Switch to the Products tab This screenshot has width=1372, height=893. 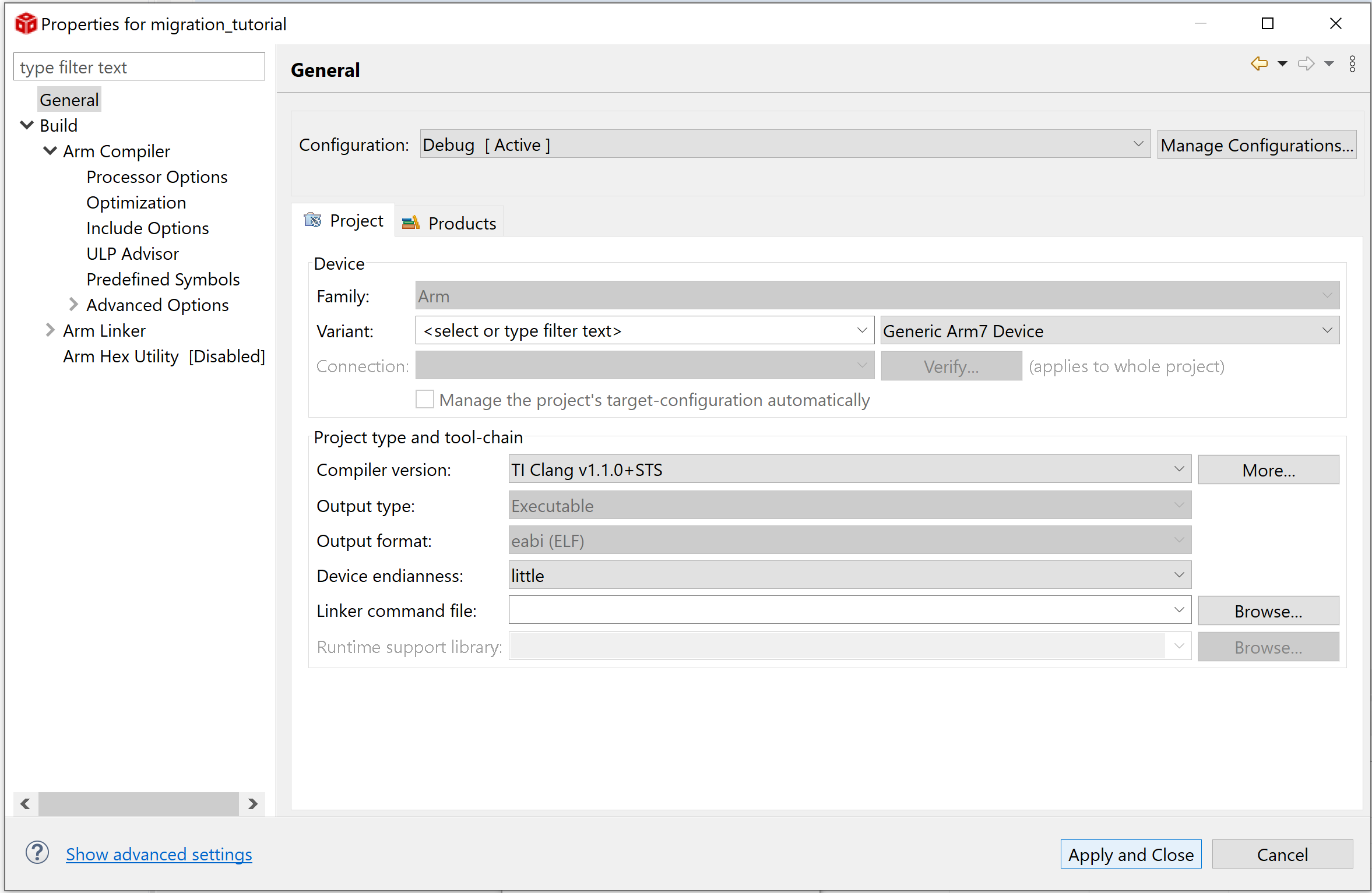[461, 223]
